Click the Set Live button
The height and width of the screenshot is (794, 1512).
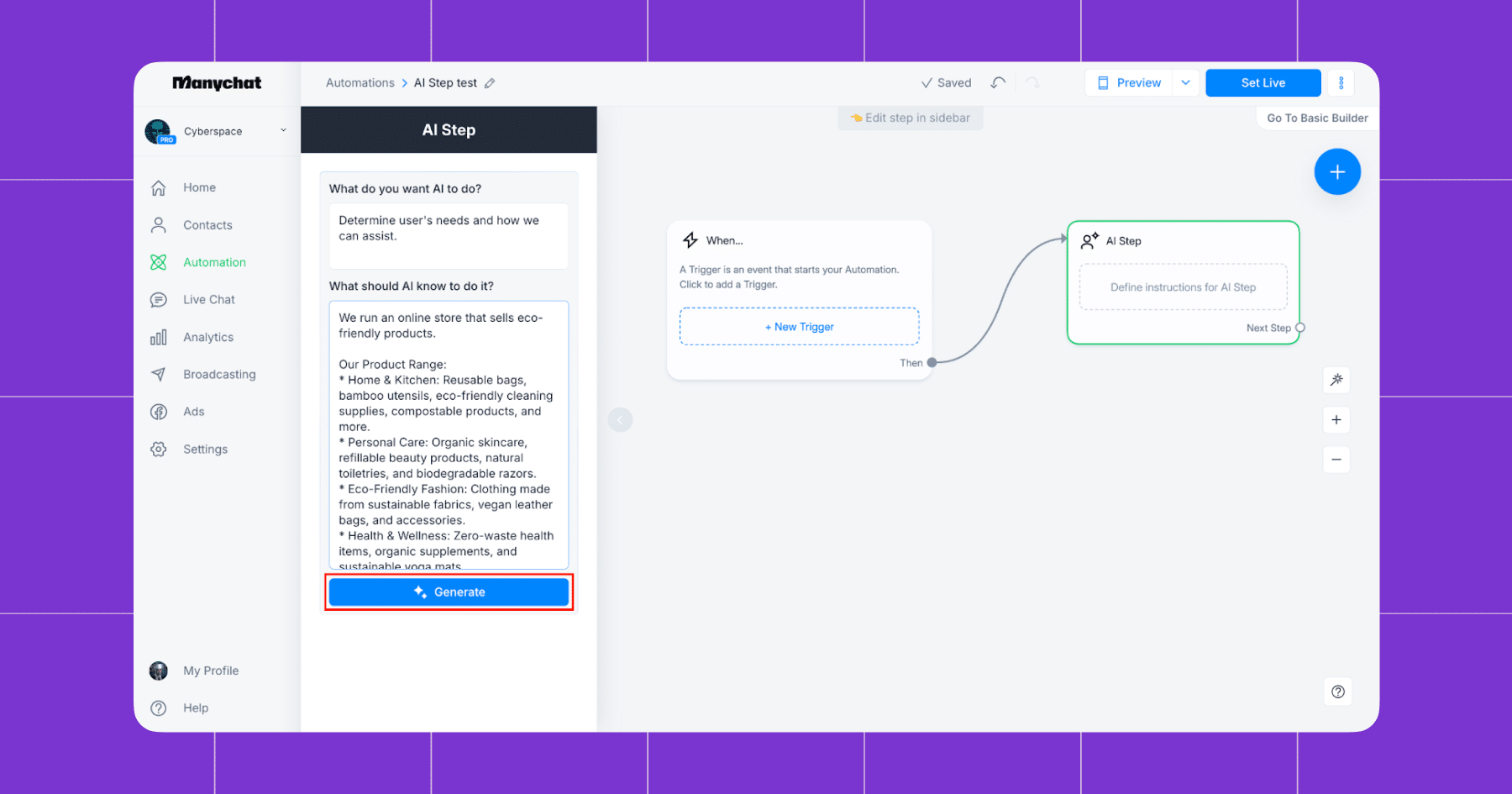coord(1263,82)
